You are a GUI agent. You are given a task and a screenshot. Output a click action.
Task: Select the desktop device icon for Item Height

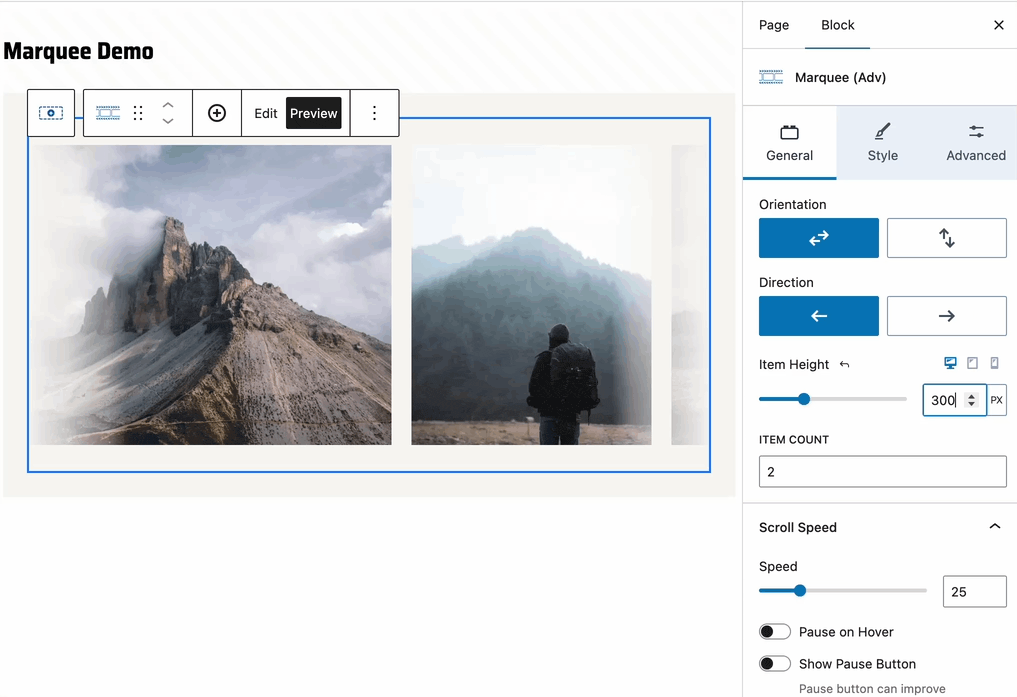(x=950, y=364)
